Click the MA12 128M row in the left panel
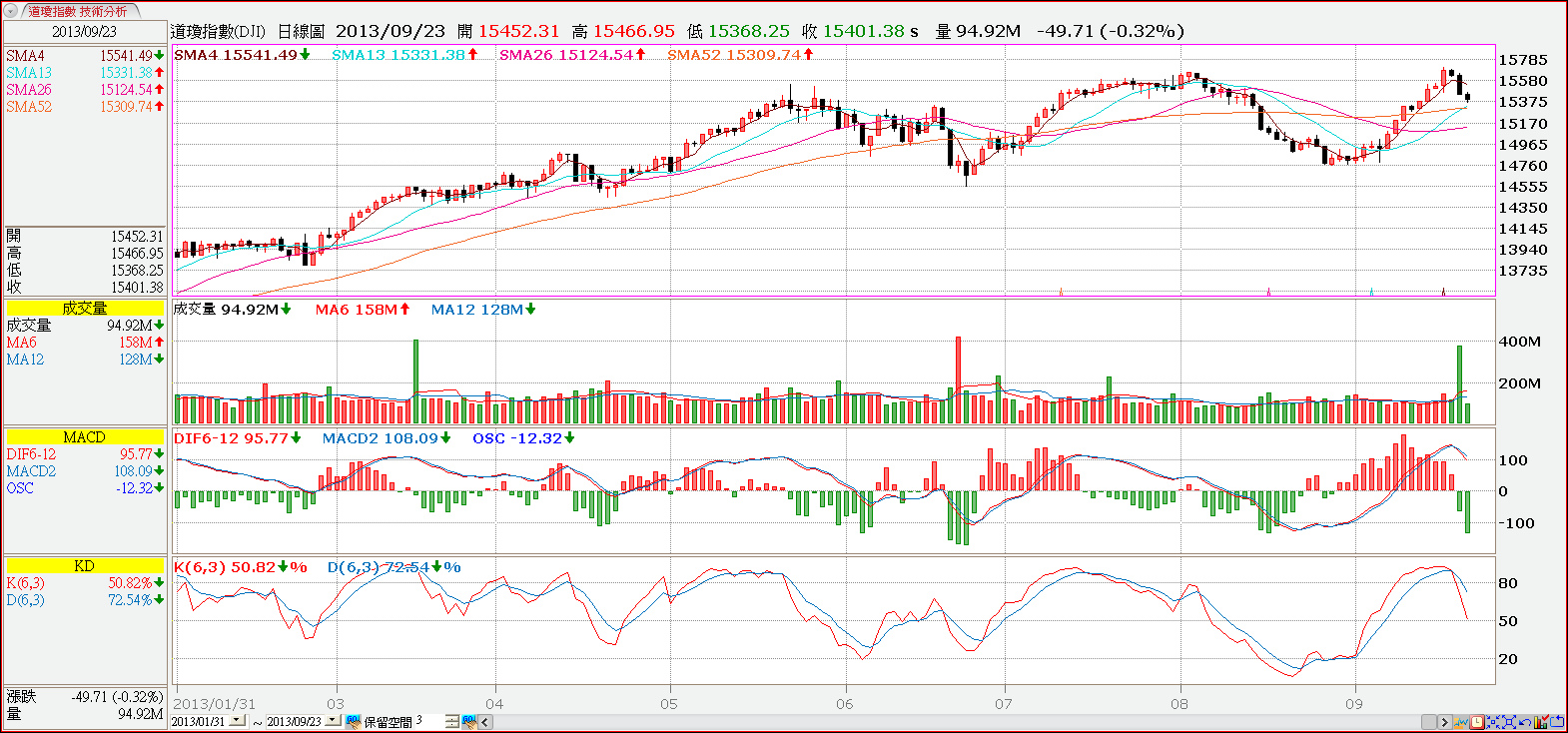This screenshot has width=1568, height=733. pyautogui.click(x=84, y=360)
